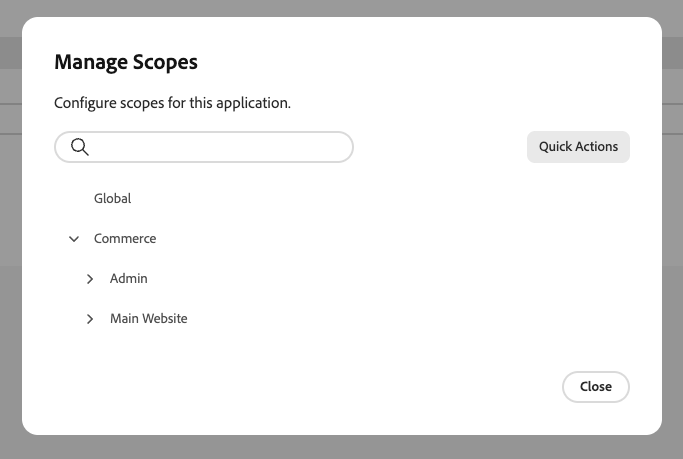
Task: Expand the Main Website node chevron
Action: point(90,319)
